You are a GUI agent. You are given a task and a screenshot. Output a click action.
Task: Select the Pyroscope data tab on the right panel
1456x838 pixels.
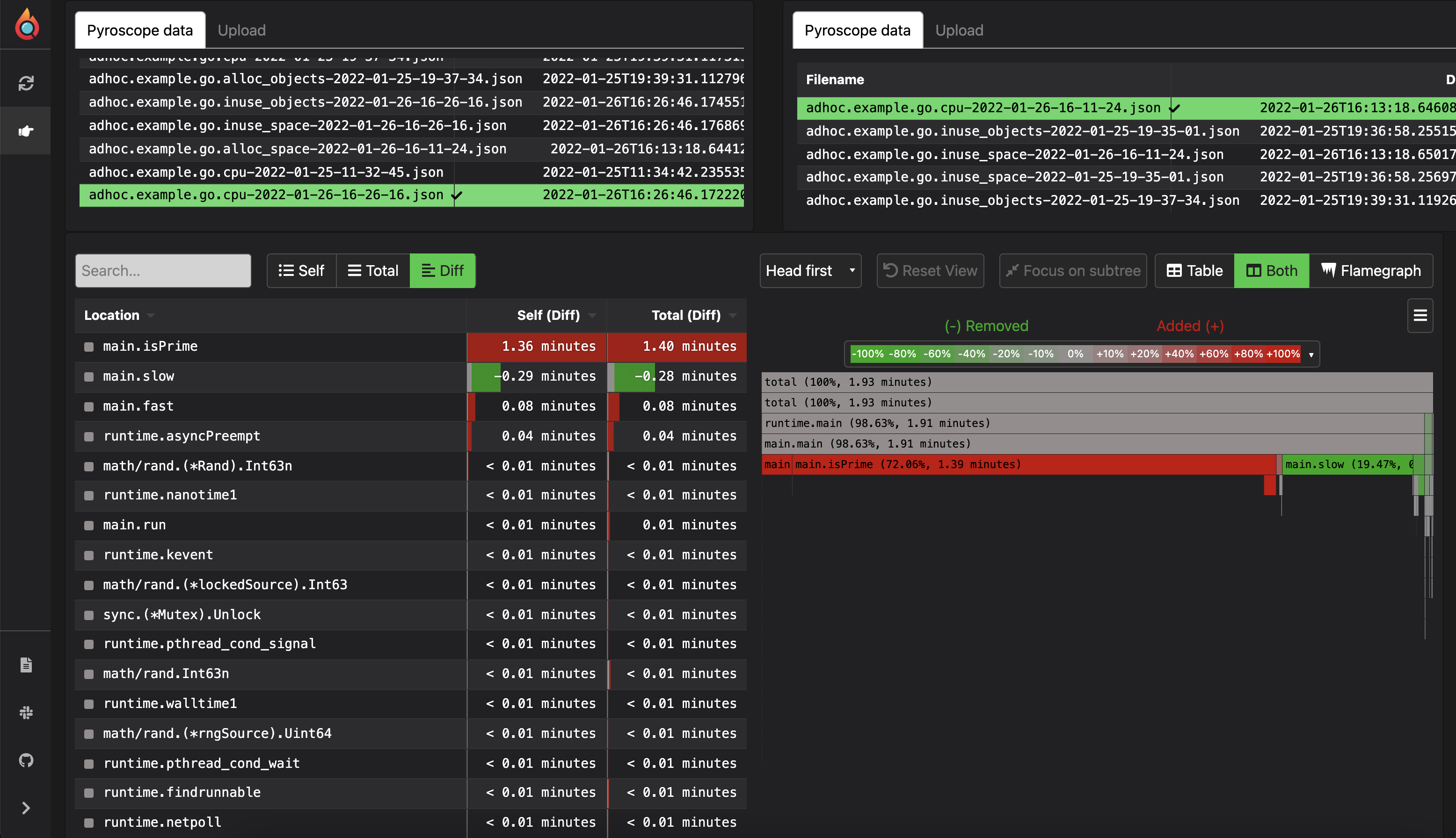(857, 30)
